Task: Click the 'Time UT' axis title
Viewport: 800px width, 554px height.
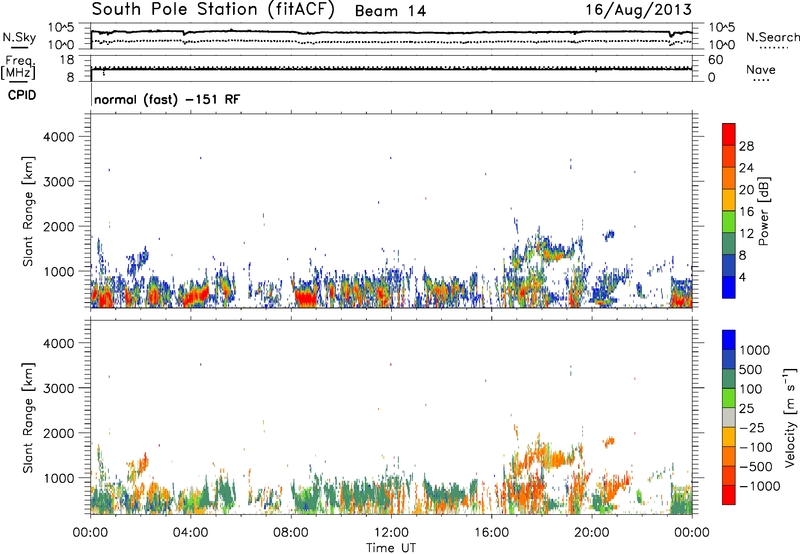Action: (391, 547)
